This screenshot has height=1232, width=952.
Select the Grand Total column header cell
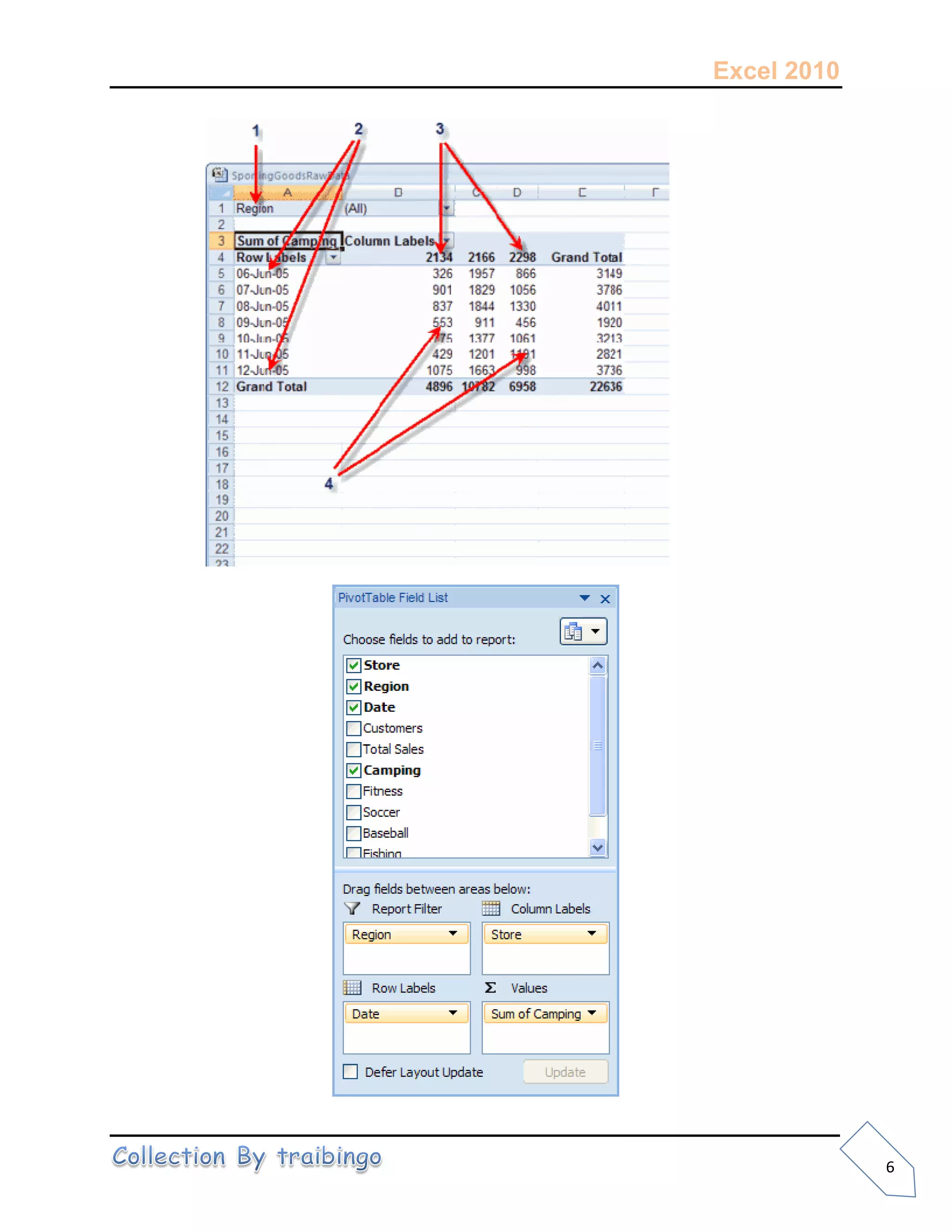[x=582, y=257]
